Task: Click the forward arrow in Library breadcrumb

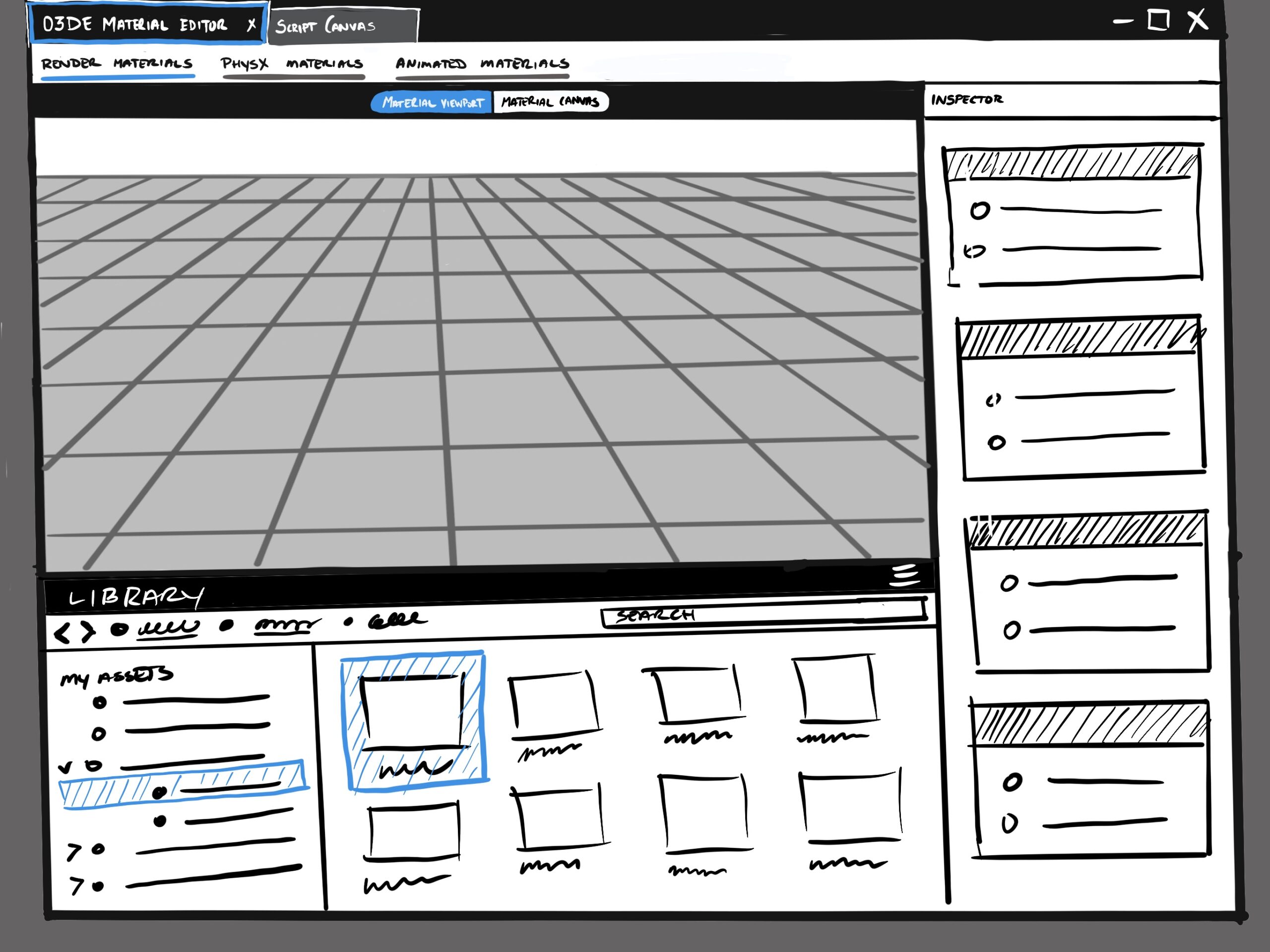Action: point(87,632)
